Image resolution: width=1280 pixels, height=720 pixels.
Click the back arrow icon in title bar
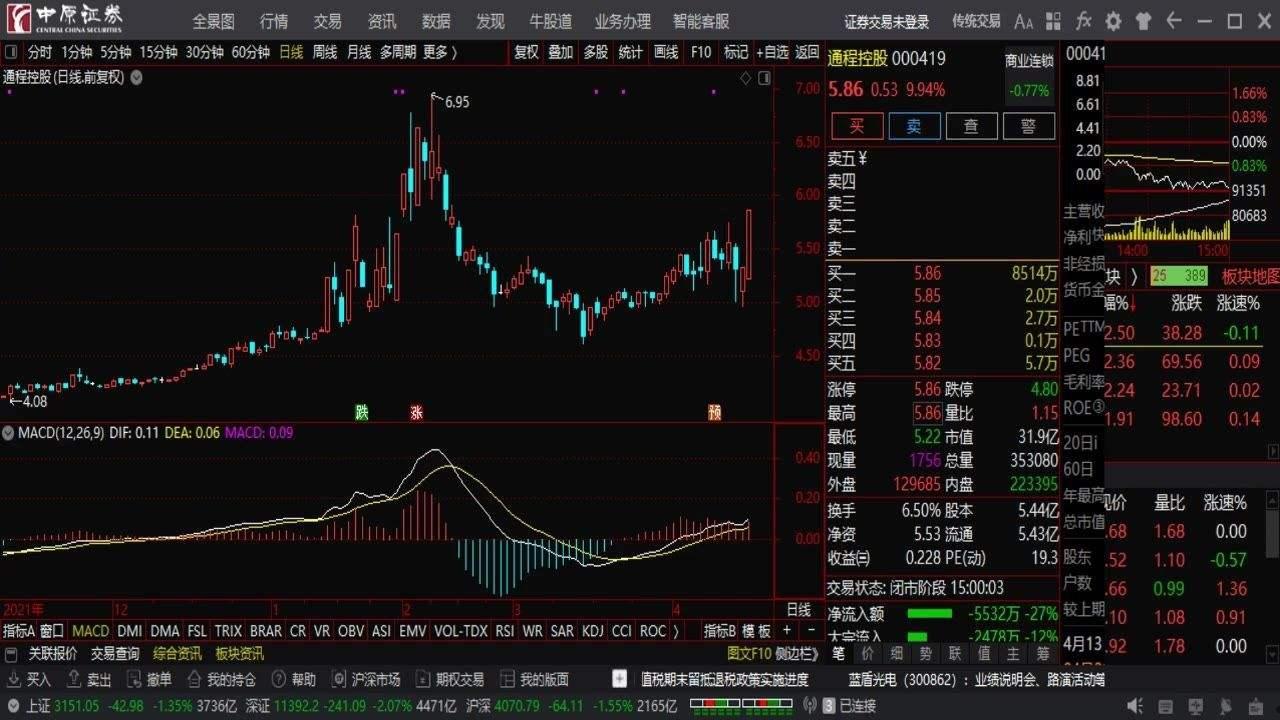pyautogui.click(x=1174, y=21)
